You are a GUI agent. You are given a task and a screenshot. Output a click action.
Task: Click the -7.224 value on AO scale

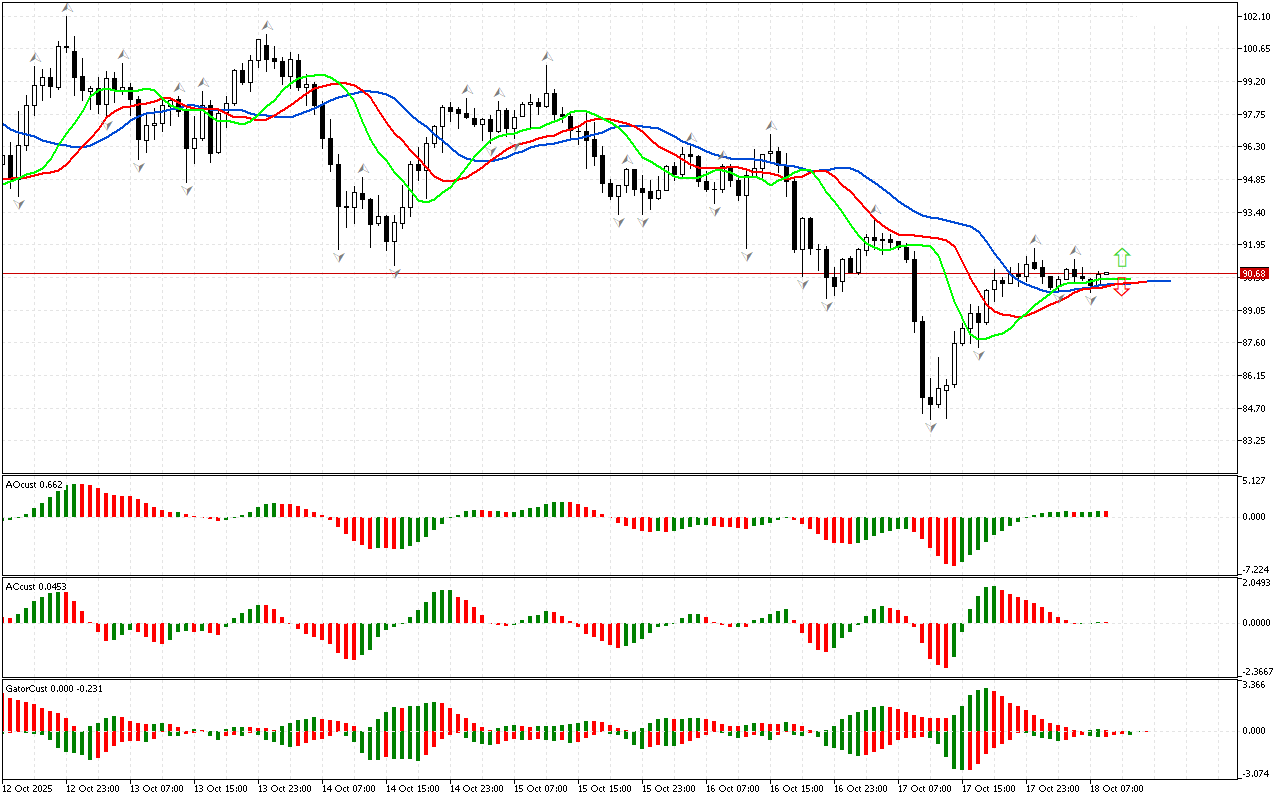(1254, 568)
